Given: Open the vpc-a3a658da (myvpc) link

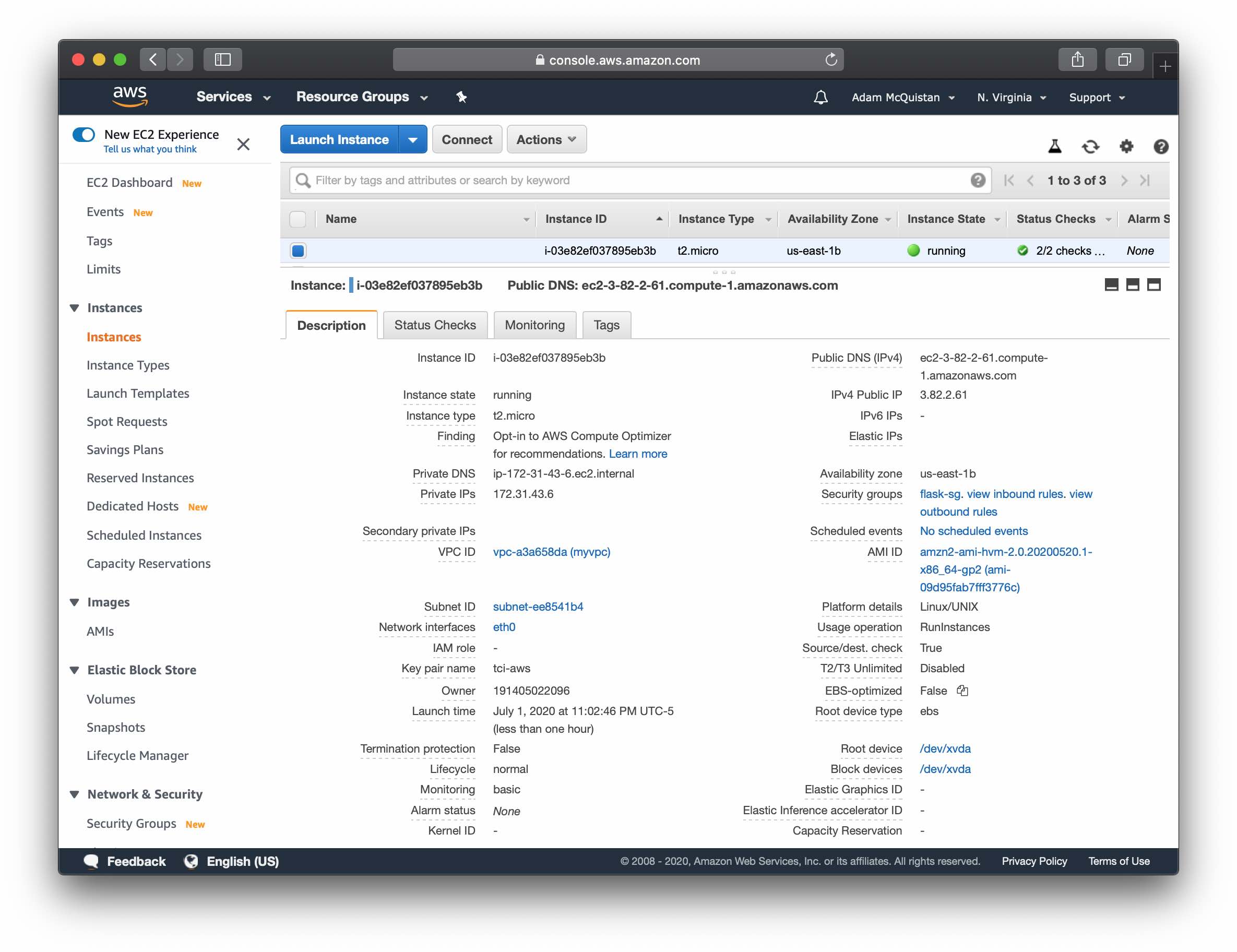Looking at the screenshot, I should [x=551, y=552].
